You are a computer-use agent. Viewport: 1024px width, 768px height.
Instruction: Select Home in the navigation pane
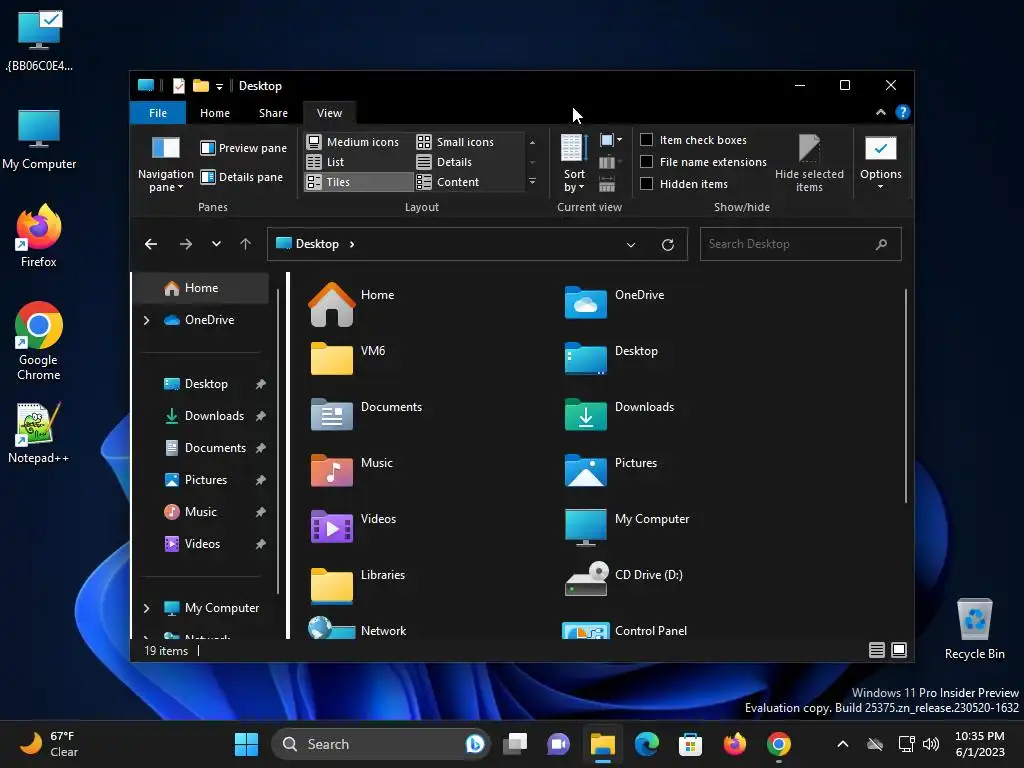pos(201,288)
